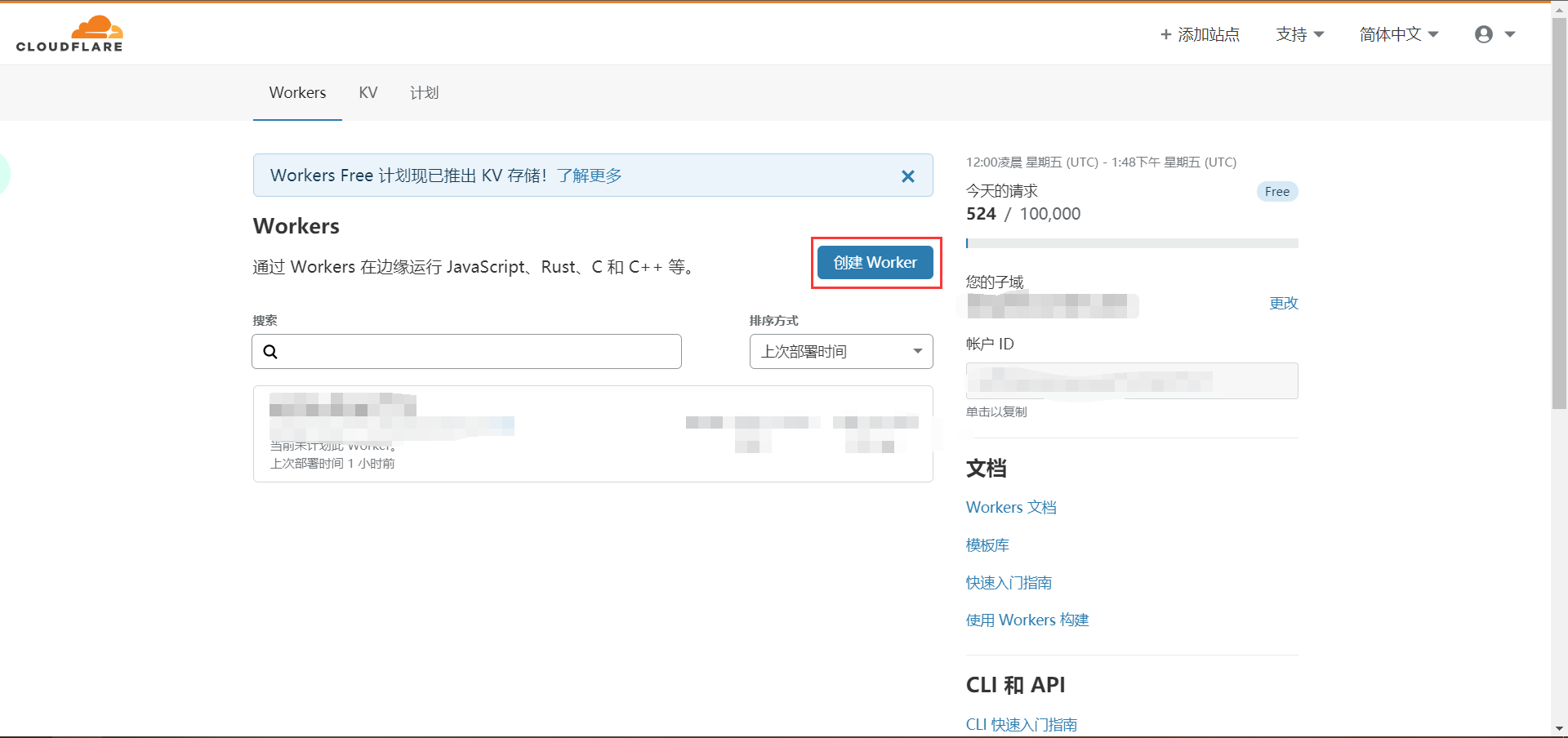The height and width of the screenshot is (738, 1568).
Task: Open the worker row deployed 1 小时前
Action: pos(593,434)
